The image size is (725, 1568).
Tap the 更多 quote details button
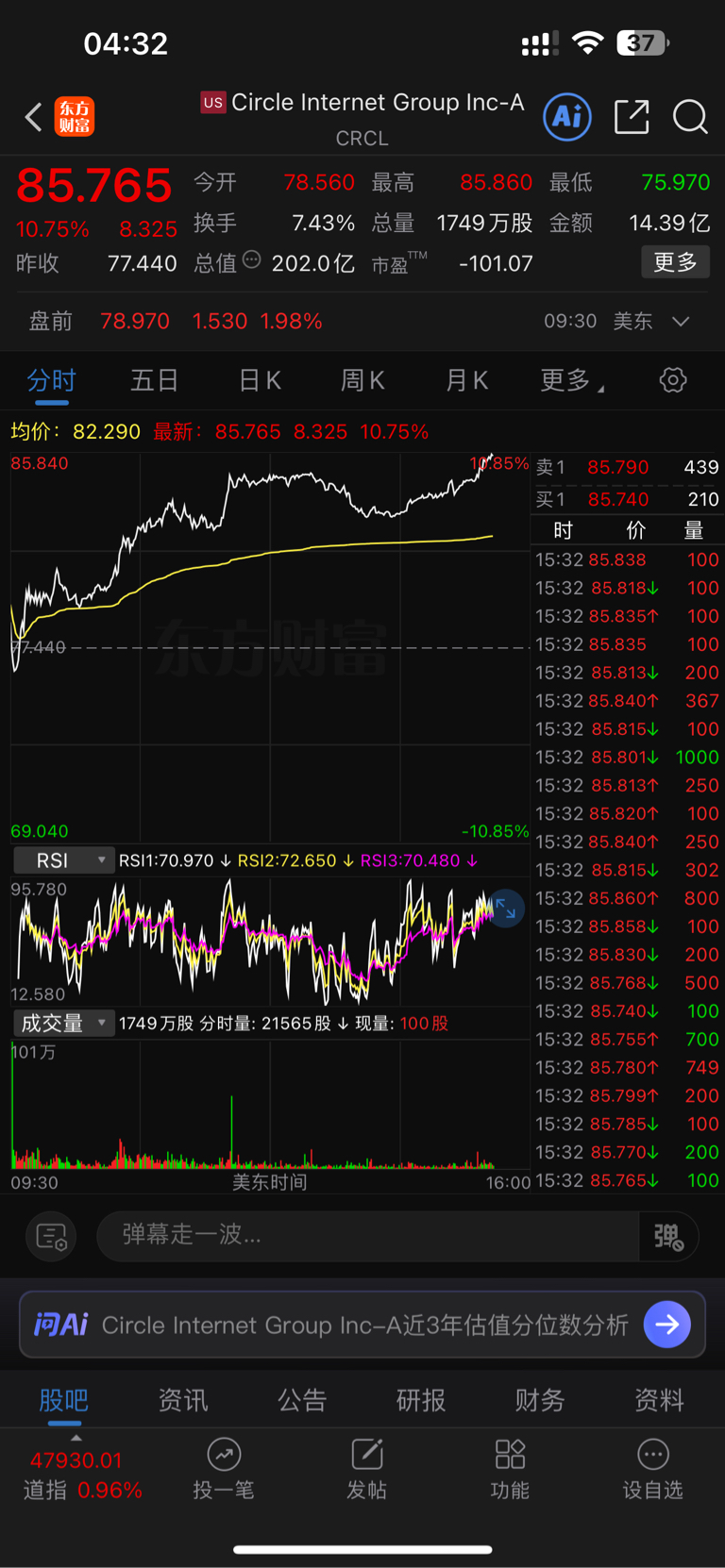tap(676, 262)
